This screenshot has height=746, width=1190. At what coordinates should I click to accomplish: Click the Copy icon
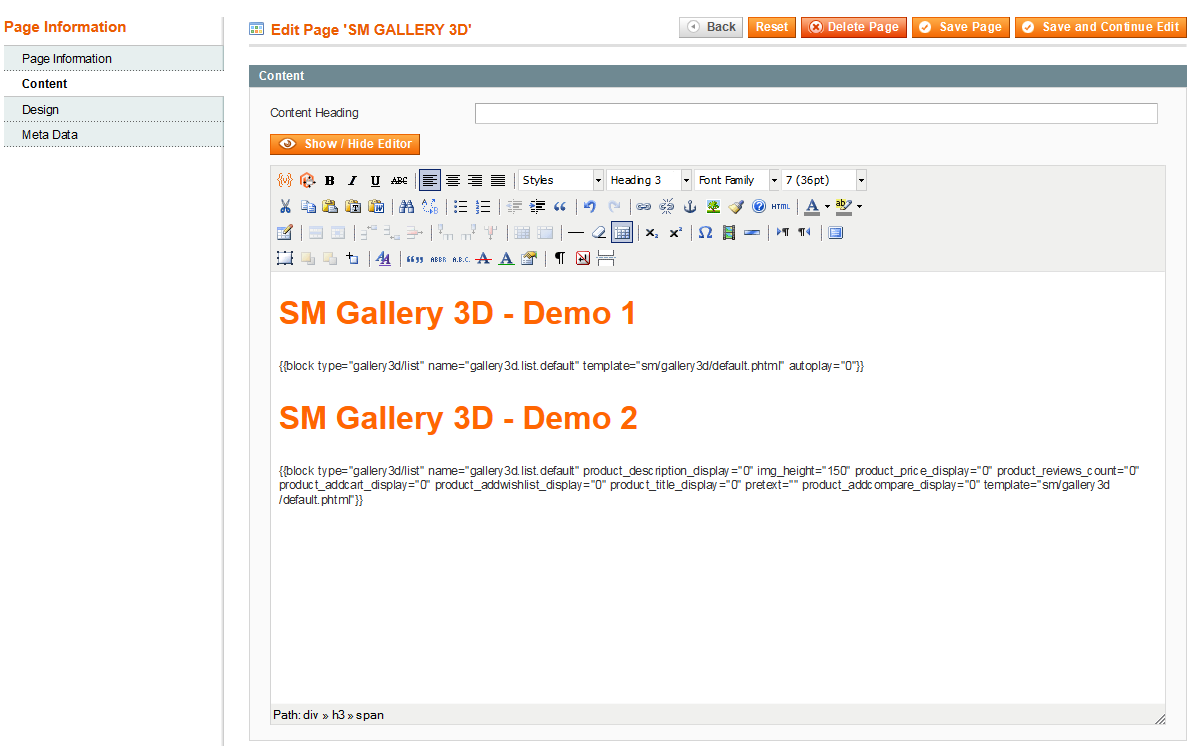[308, 206]
